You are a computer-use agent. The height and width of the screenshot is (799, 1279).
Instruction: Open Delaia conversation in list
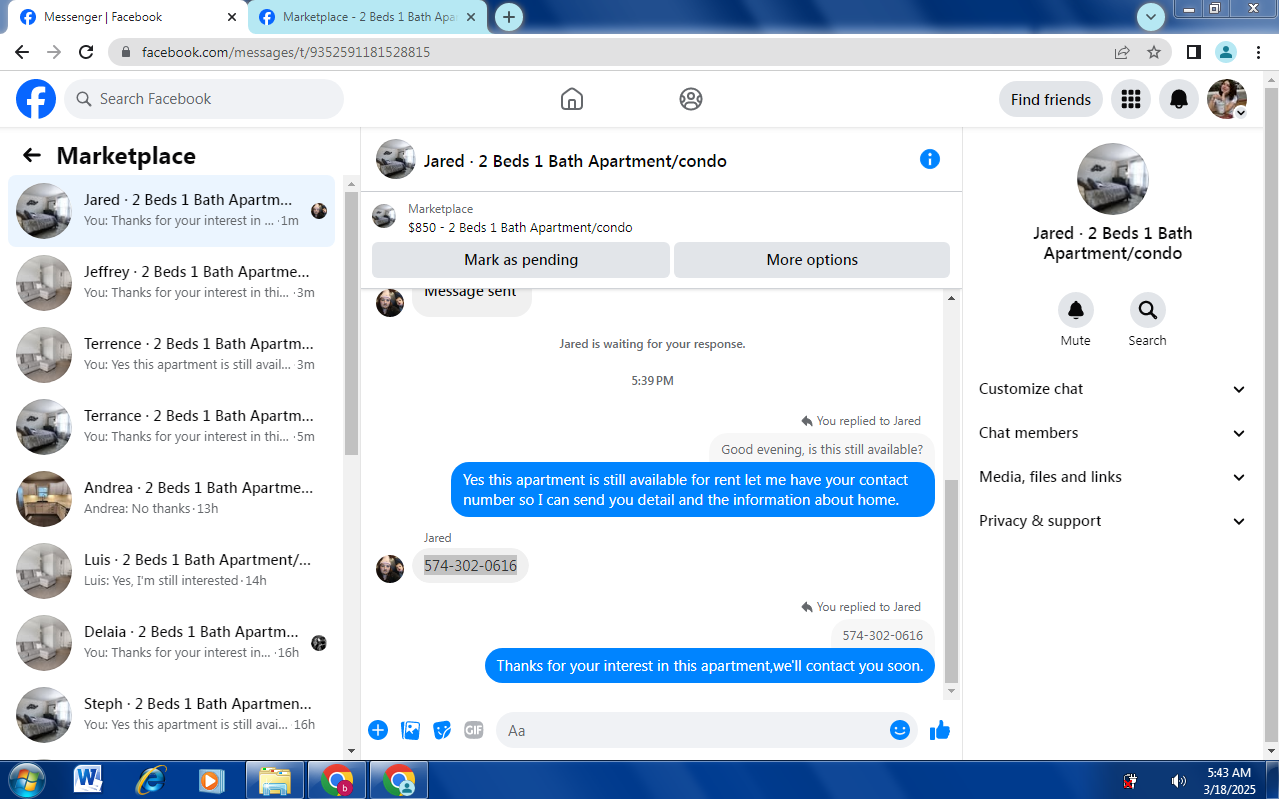[171, 642]
